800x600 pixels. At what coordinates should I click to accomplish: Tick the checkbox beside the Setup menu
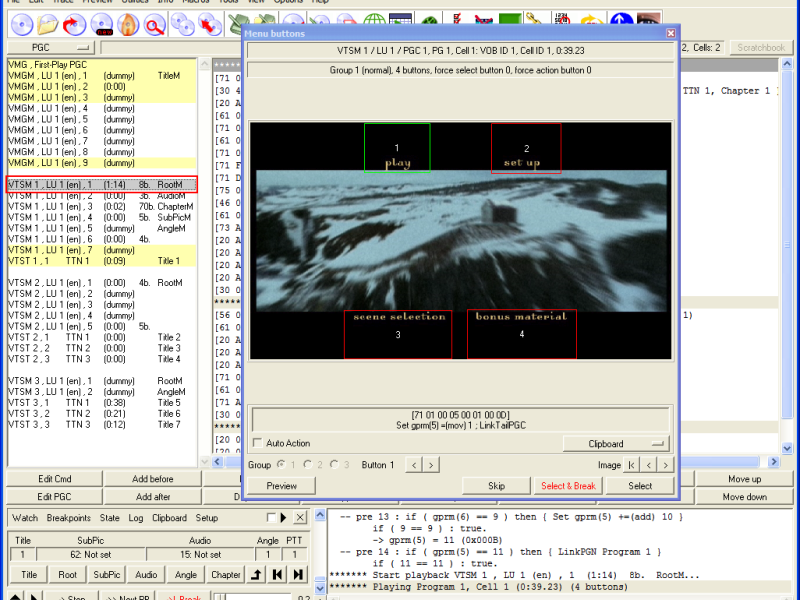[x=271, y=518]
